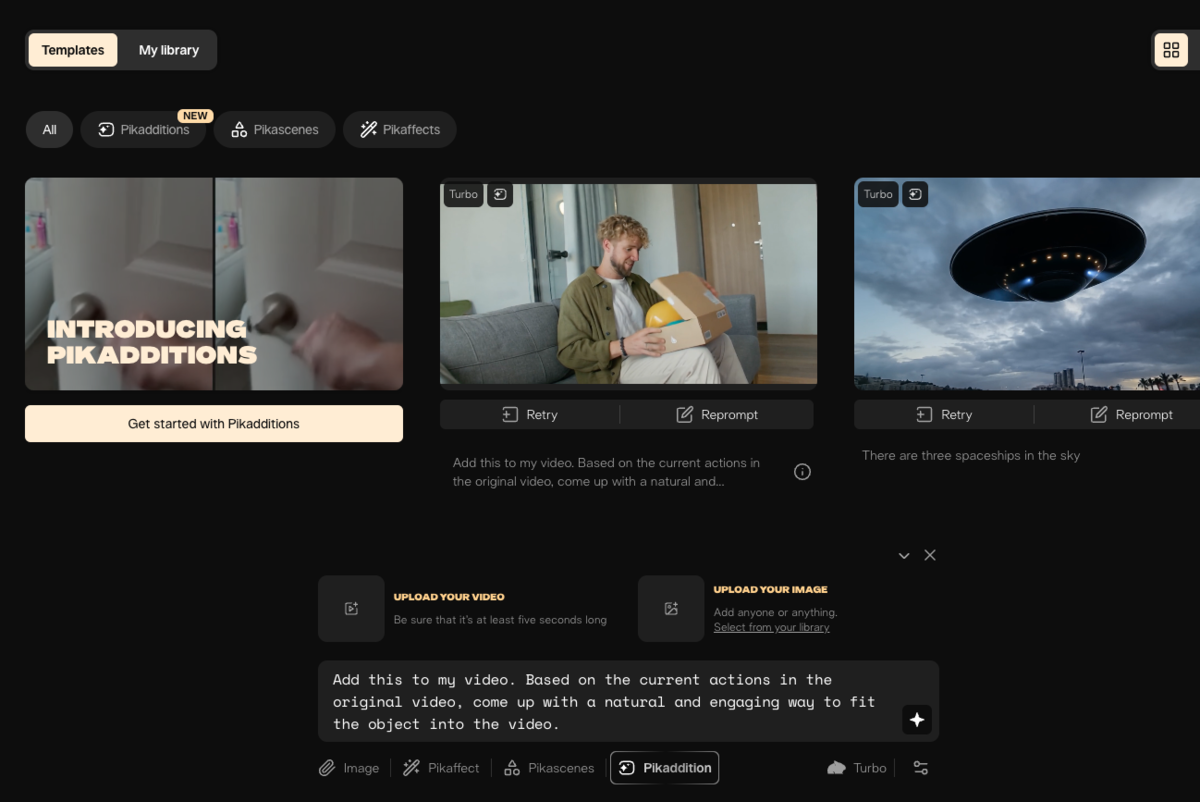Toggle the grid view layout icon
Image resolution: width=1200 pixels, height=802 pixels.
point(1171,50)
